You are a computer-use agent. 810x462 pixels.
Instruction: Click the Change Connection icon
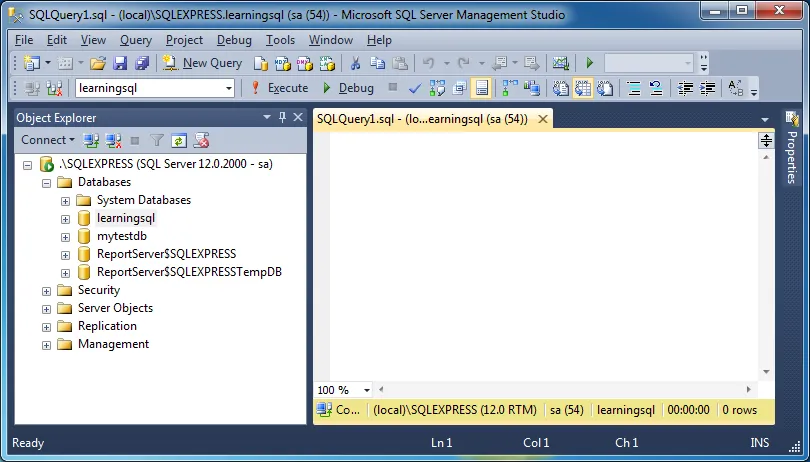coord(54,88)
